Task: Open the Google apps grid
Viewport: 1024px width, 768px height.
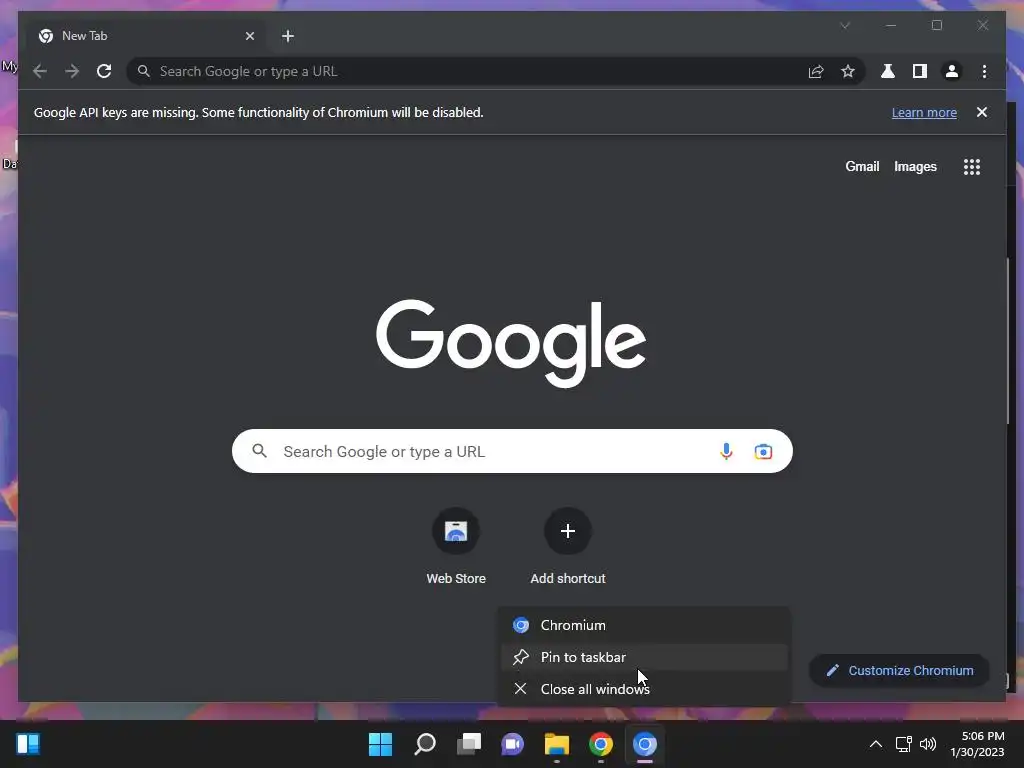Action: [x=972, y=167]
